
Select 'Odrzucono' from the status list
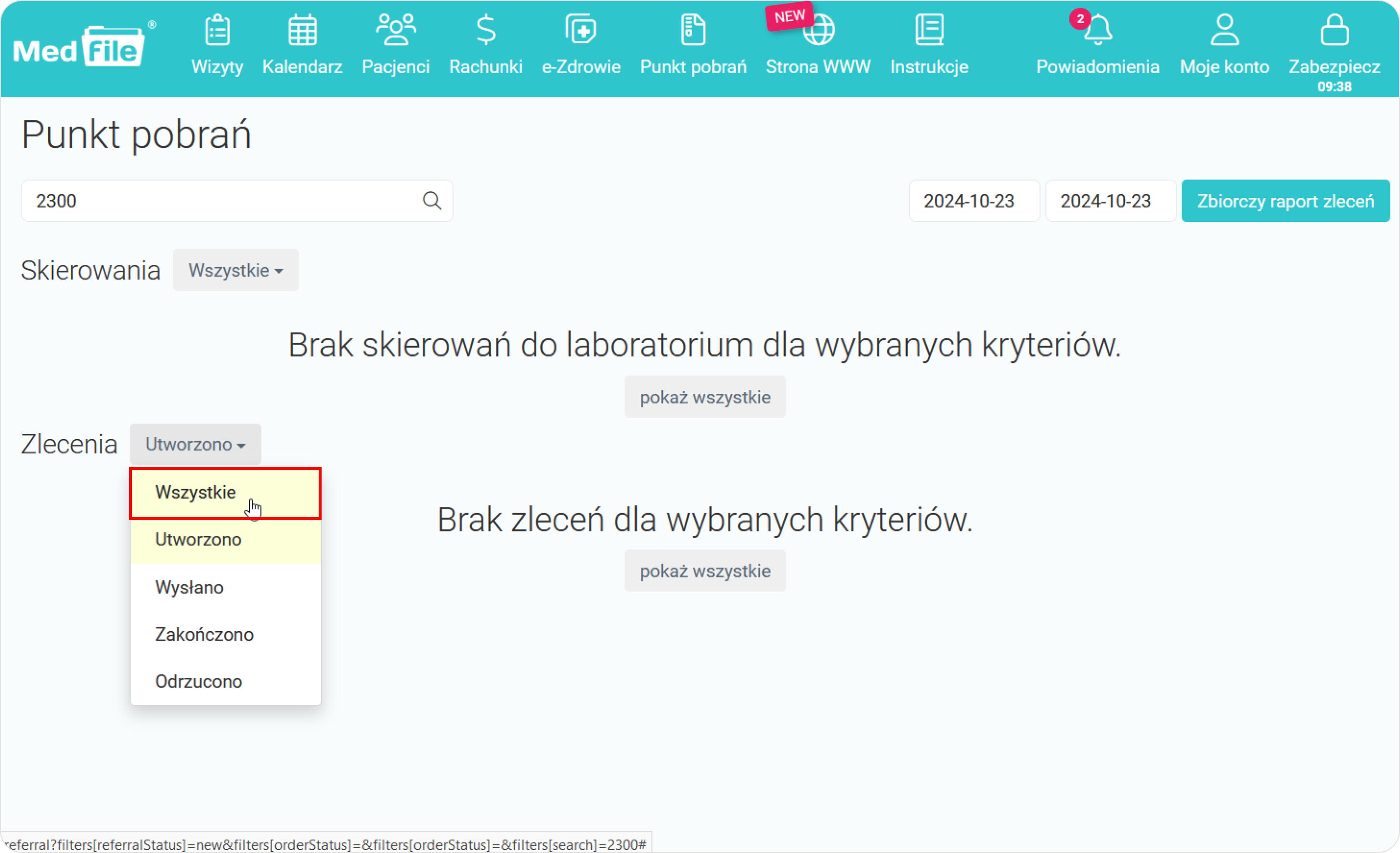(x=198, y=681)
